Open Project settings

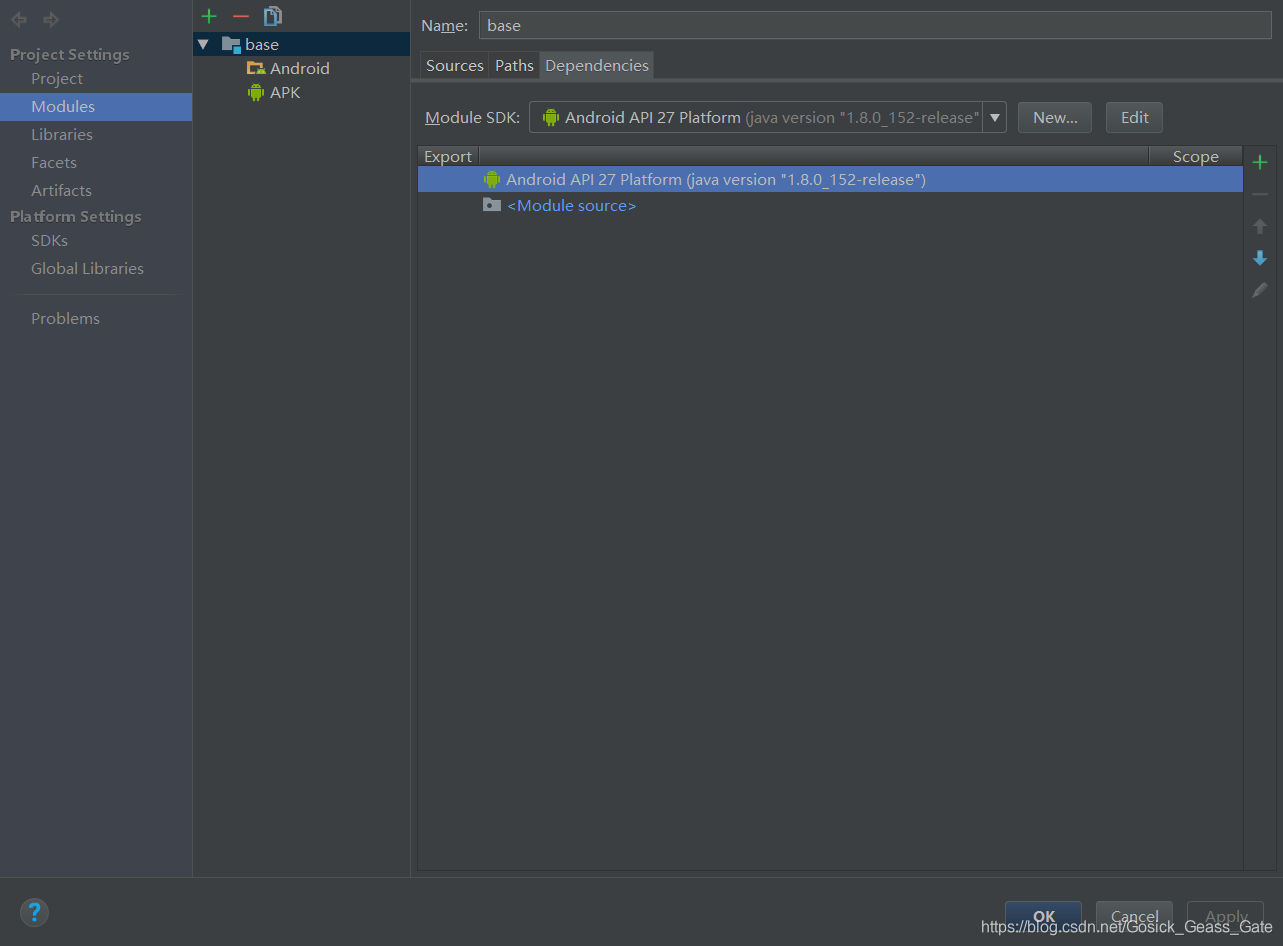tap(57, 78)
